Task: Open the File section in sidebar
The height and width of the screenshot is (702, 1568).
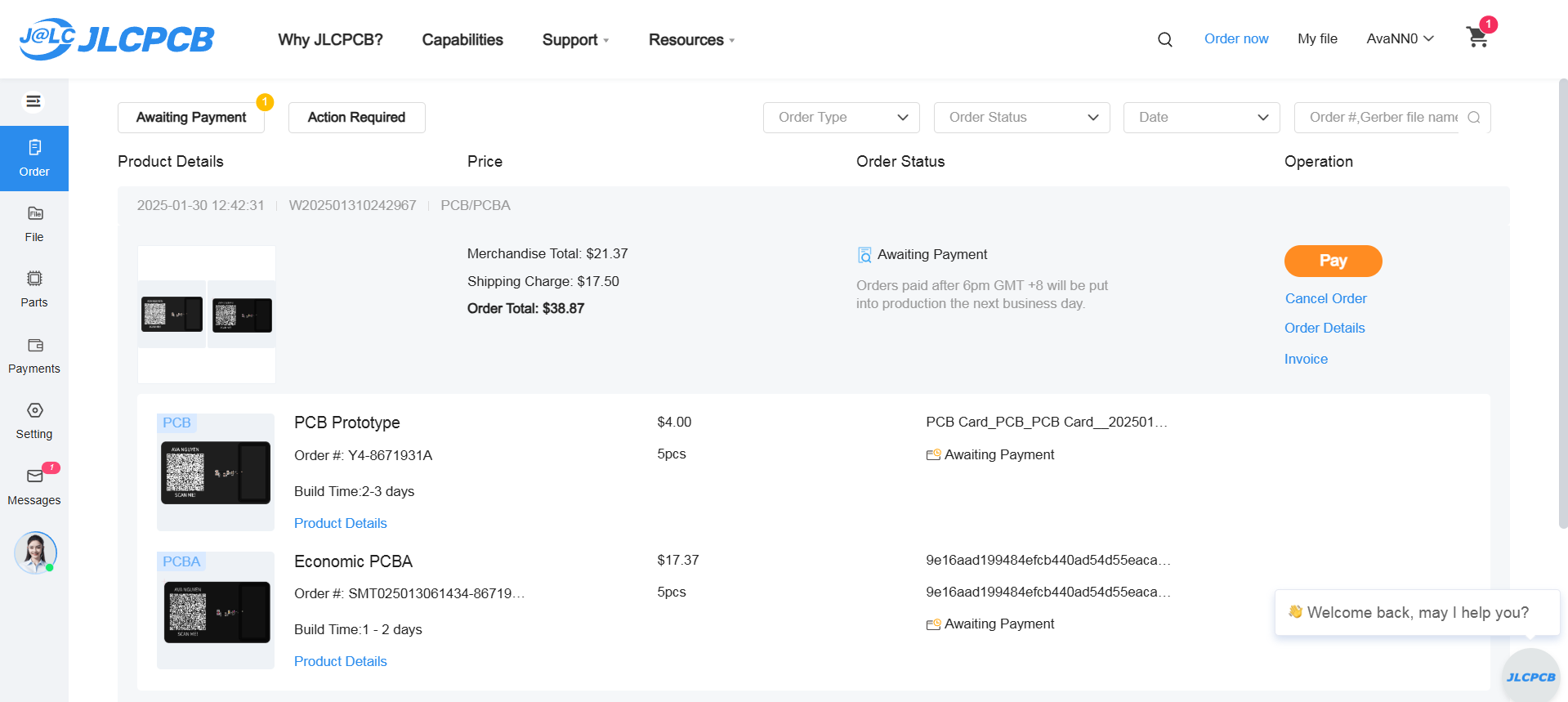Action: 34,224
